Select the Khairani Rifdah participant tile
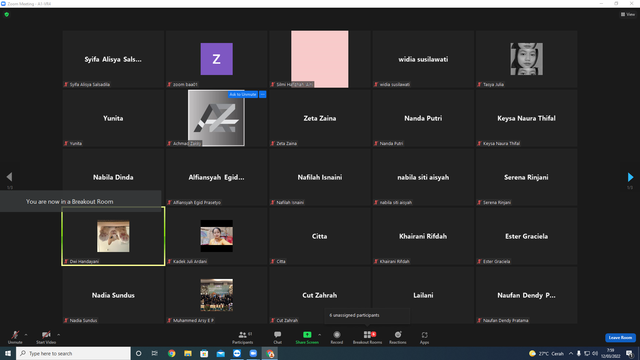Viewport: 640px width, 360px height. (423, 236)
